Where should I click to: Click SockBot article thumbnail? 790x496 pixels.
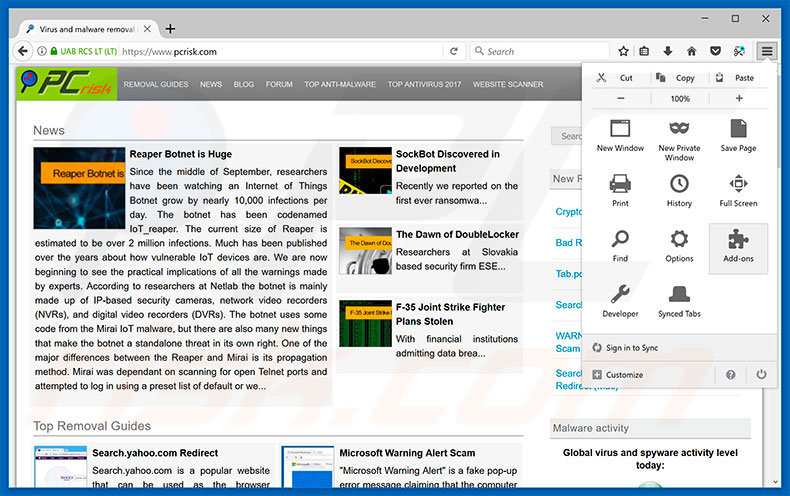coord(365,170)
